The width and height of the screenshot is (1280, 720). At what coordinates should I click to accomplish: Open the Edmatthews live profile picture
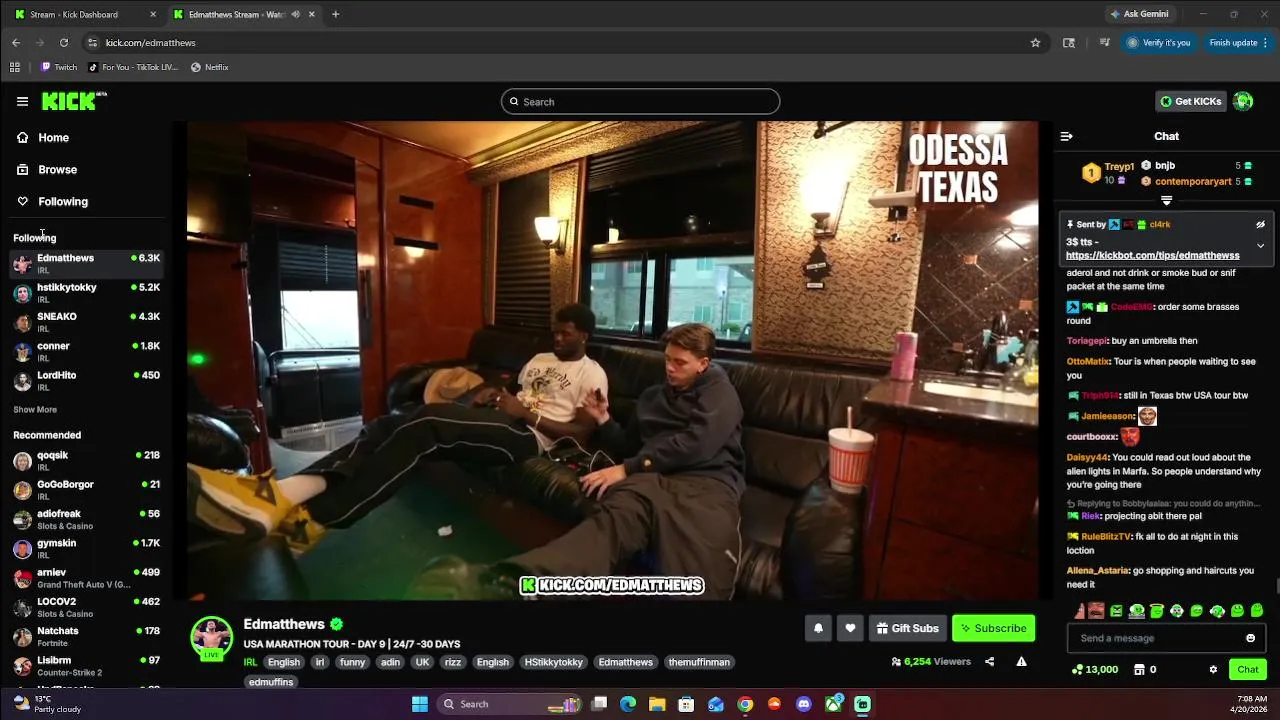point(211,638)
